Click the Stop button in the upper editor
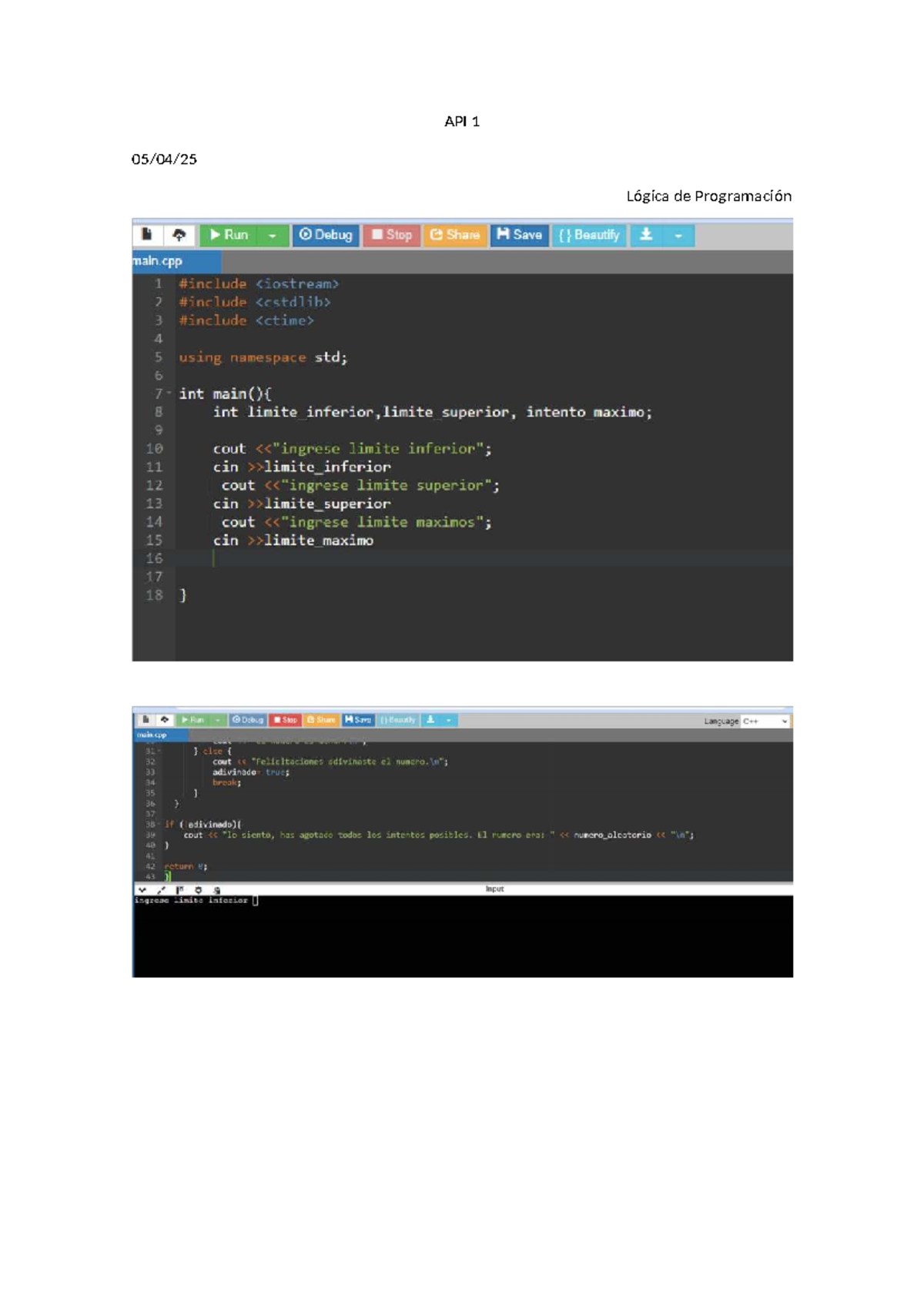 pyautogui.click(x=391, y=235)
